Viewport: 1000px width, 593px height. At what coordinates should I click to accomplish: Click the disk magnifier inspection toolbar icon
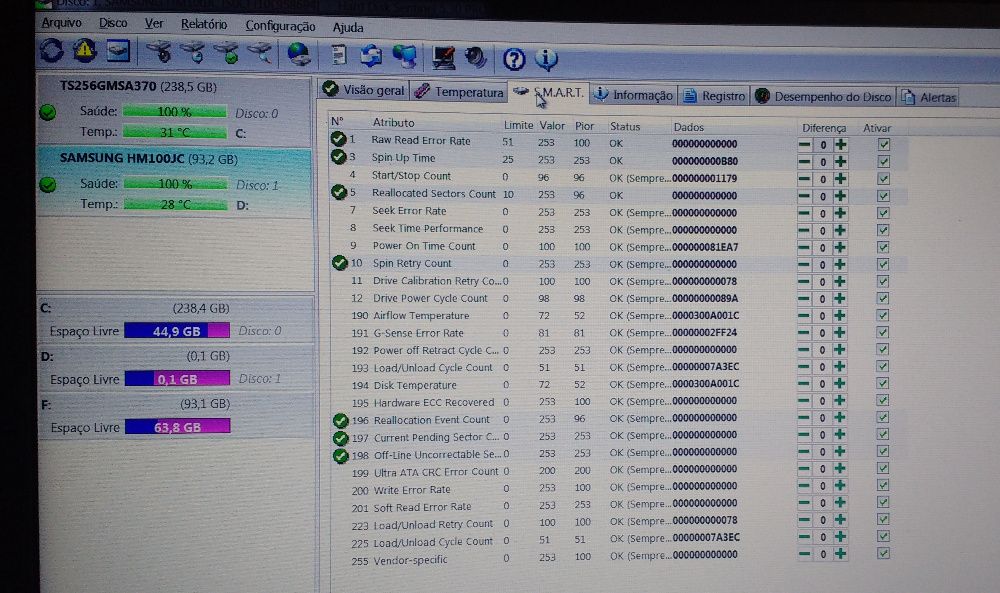point(260,53)
